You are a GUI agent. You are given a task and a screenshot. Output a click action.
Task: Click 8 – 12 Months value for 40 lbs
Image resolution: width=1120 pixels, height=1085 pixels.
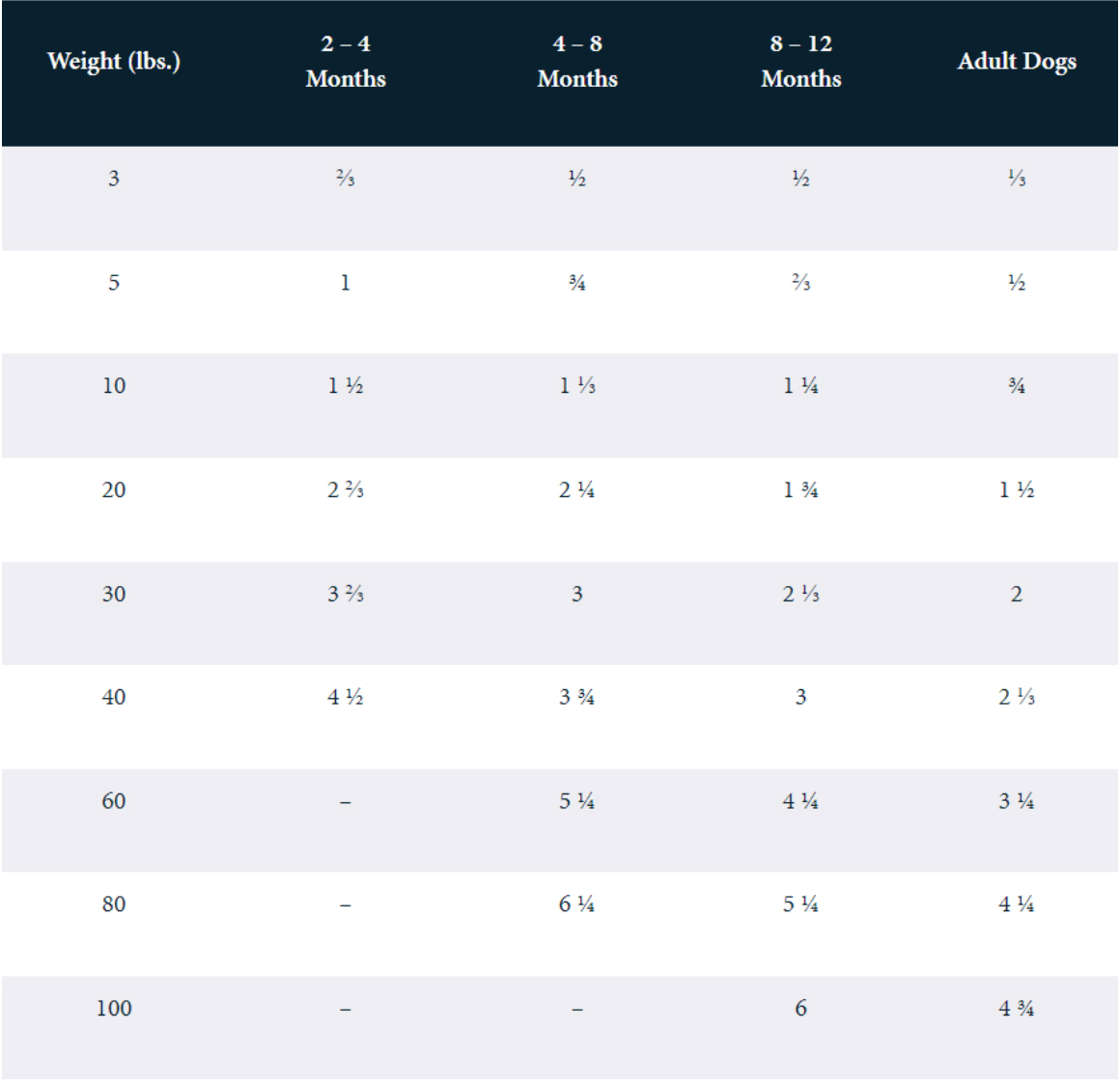pyautogui.click(x=800, y=697)
